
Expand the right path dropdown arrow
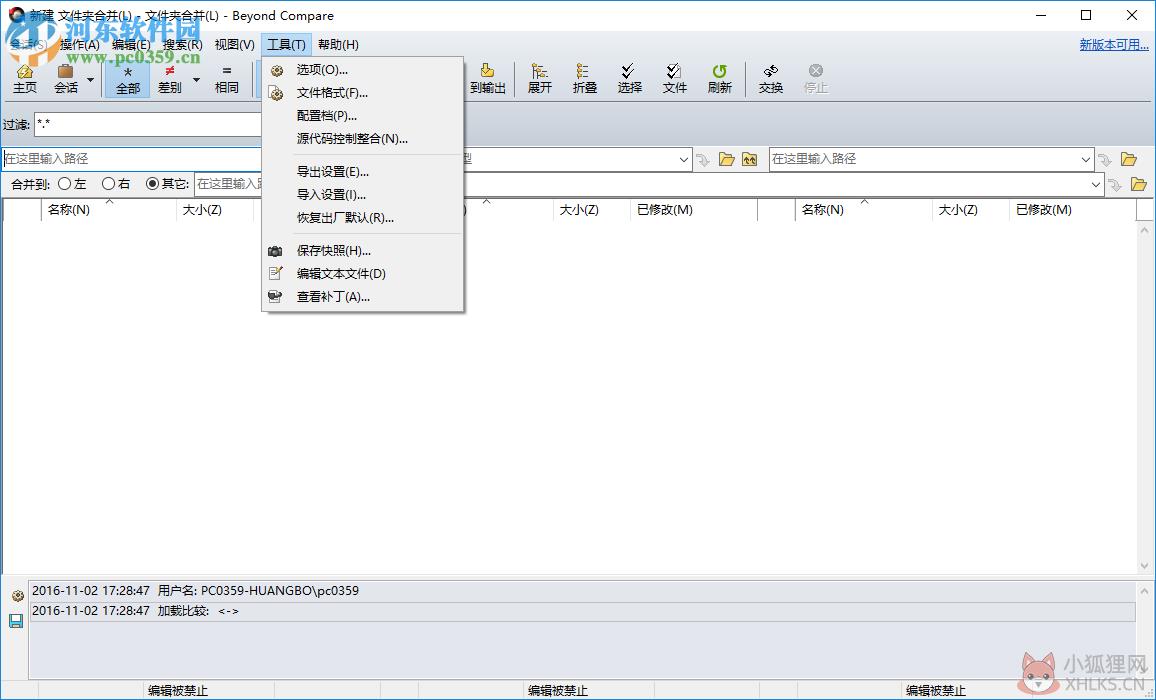(x=1085, y=159)
